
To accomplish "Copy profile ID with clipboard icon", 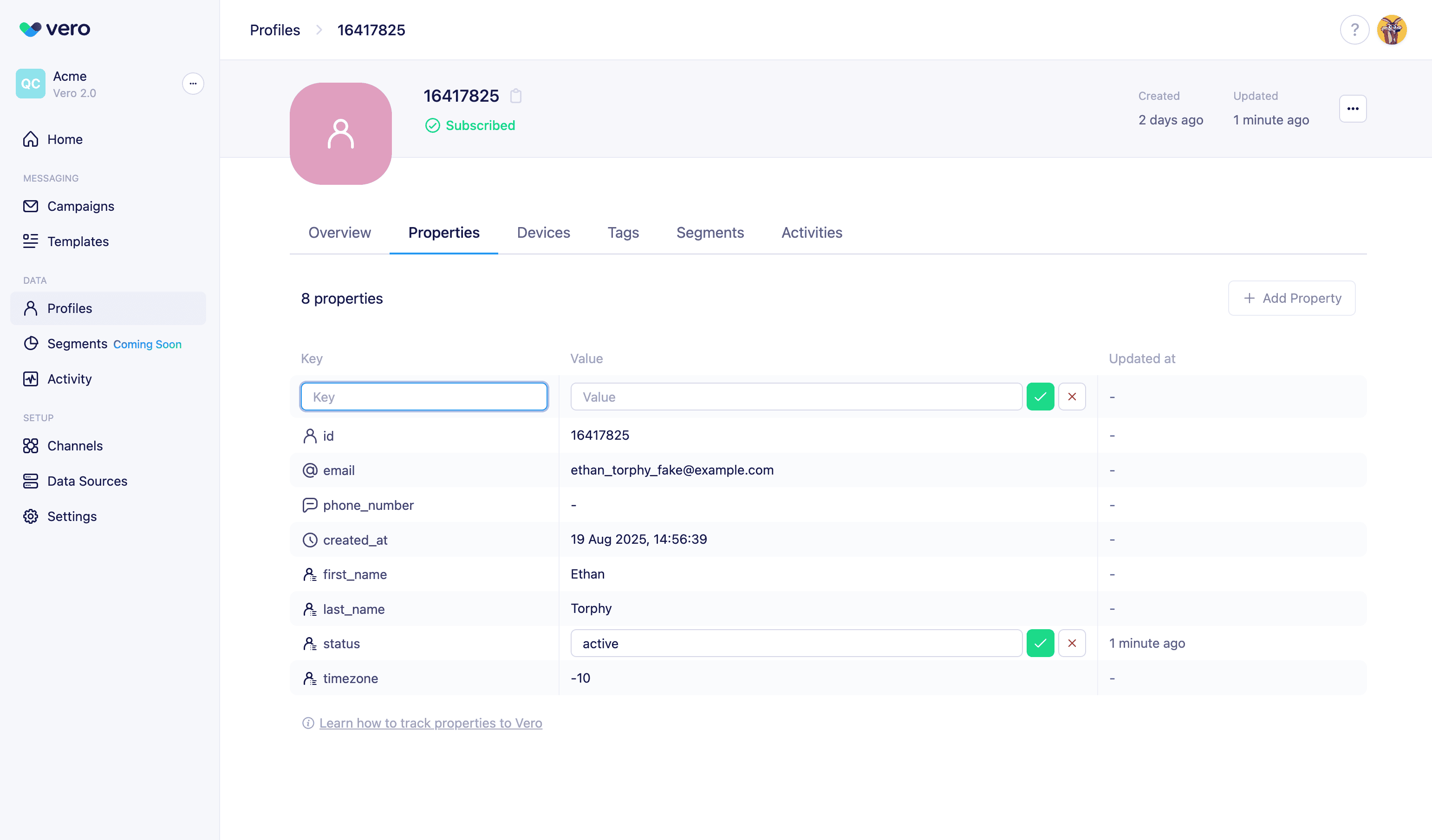I will 515,96.
